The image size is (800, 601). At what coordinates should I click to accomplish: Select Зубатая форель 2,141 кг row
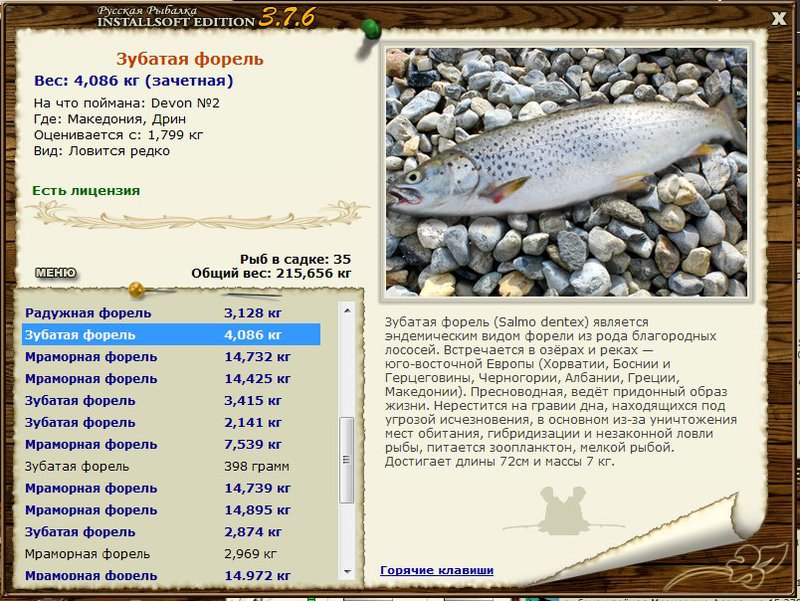coord(171,422)
